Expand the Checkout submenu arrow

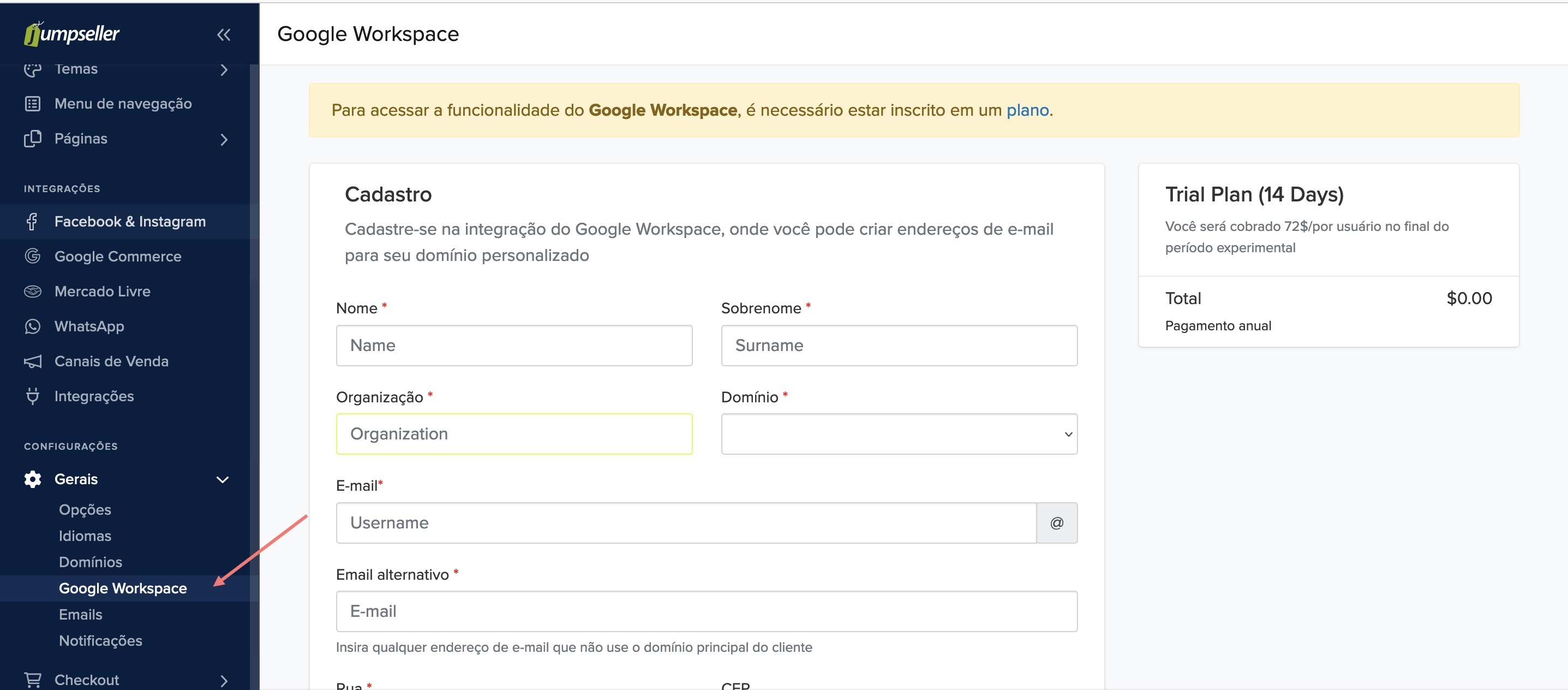[223, 680]
